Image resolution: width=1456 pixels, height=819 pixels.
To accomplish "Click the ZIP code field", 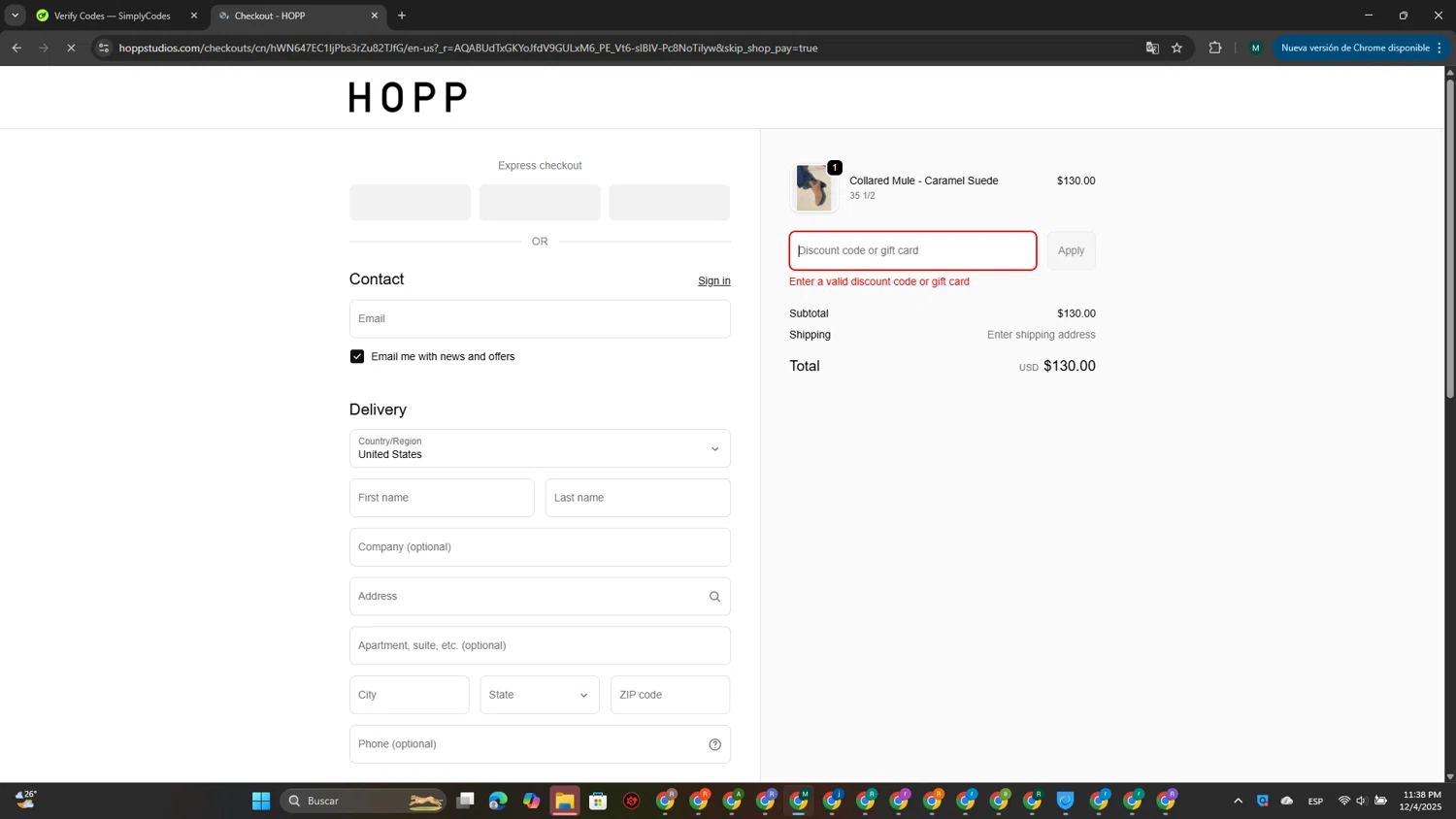I will (x=670, y=695).
